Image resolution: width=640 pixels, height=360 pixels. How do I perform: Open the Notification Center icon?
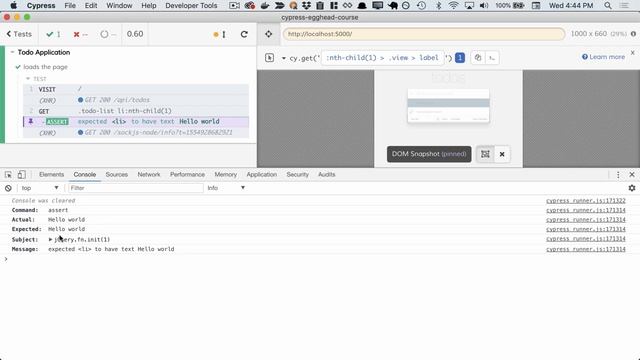point(624,6)
